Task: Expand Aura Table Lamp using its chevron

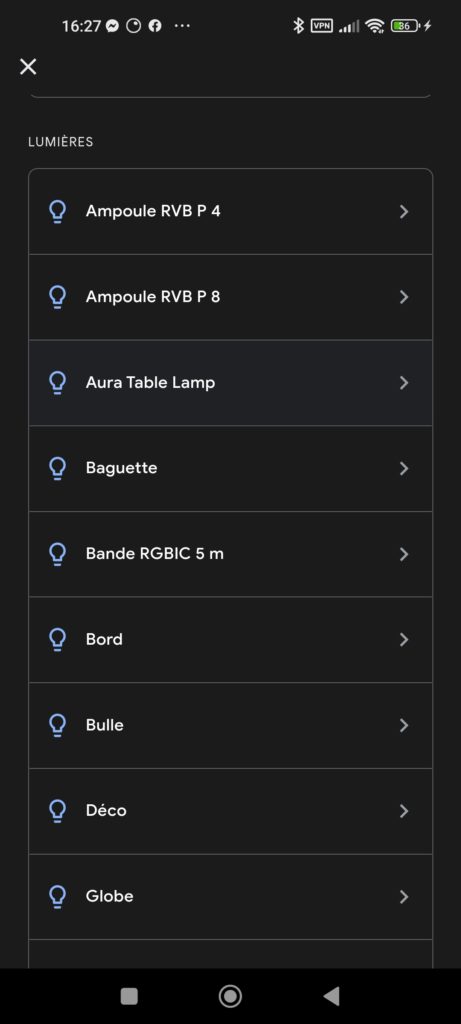Action: pos(404,383)
